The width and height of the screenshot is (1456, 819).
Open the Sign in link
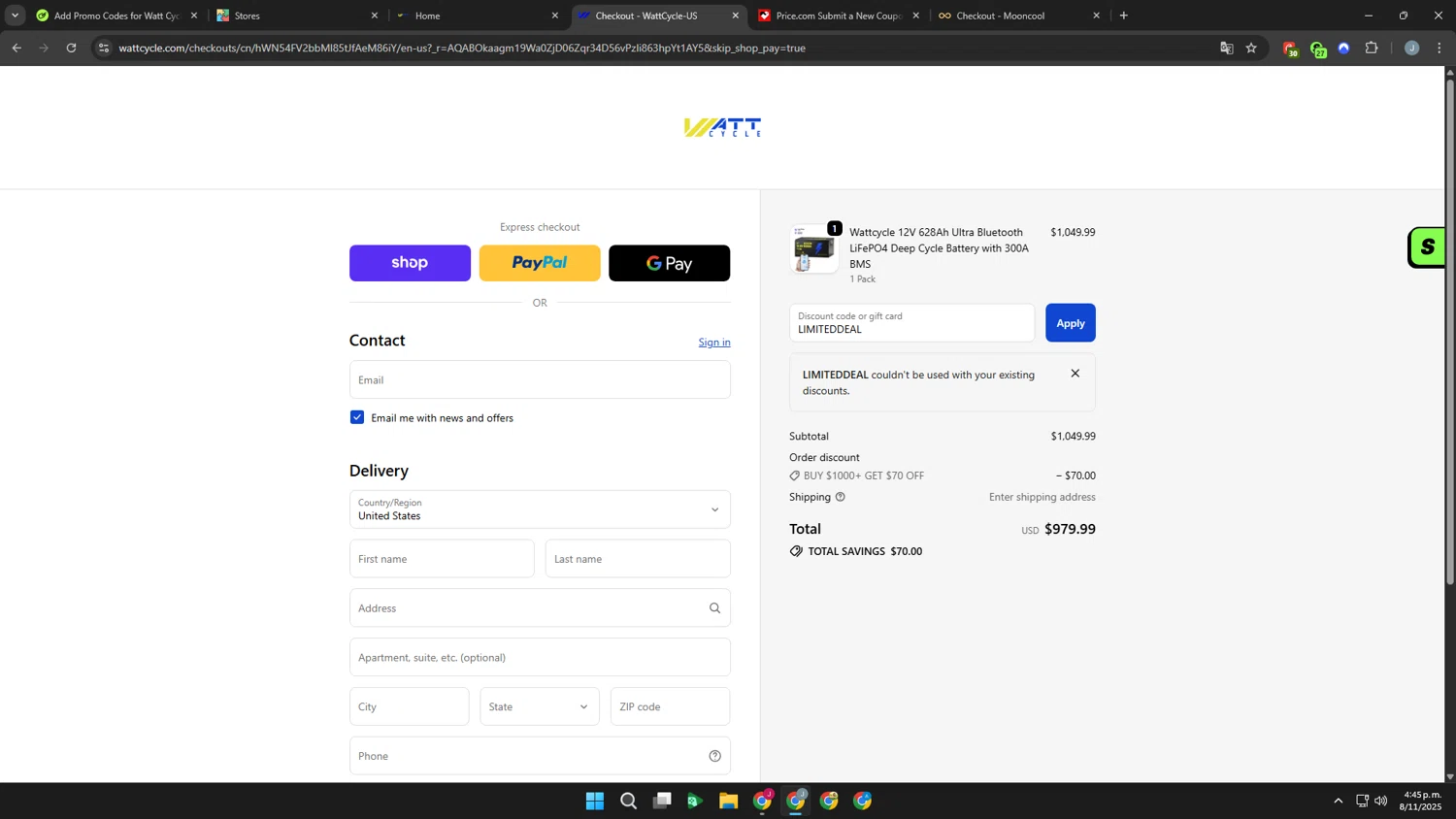click(714, 343)
